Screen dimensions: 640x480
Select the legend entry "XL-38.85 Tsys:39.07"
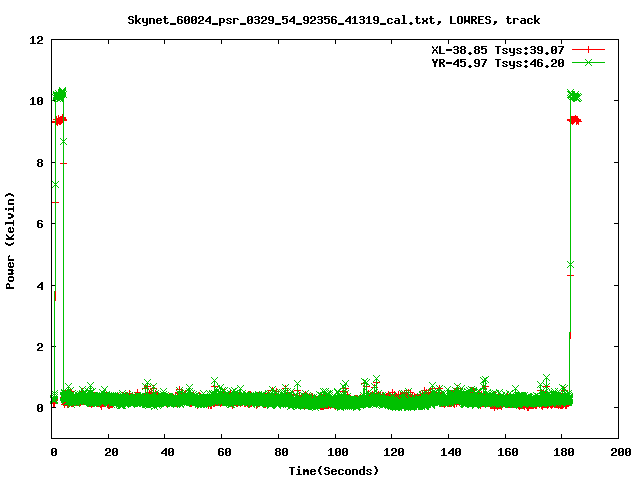tap(498, 50)
